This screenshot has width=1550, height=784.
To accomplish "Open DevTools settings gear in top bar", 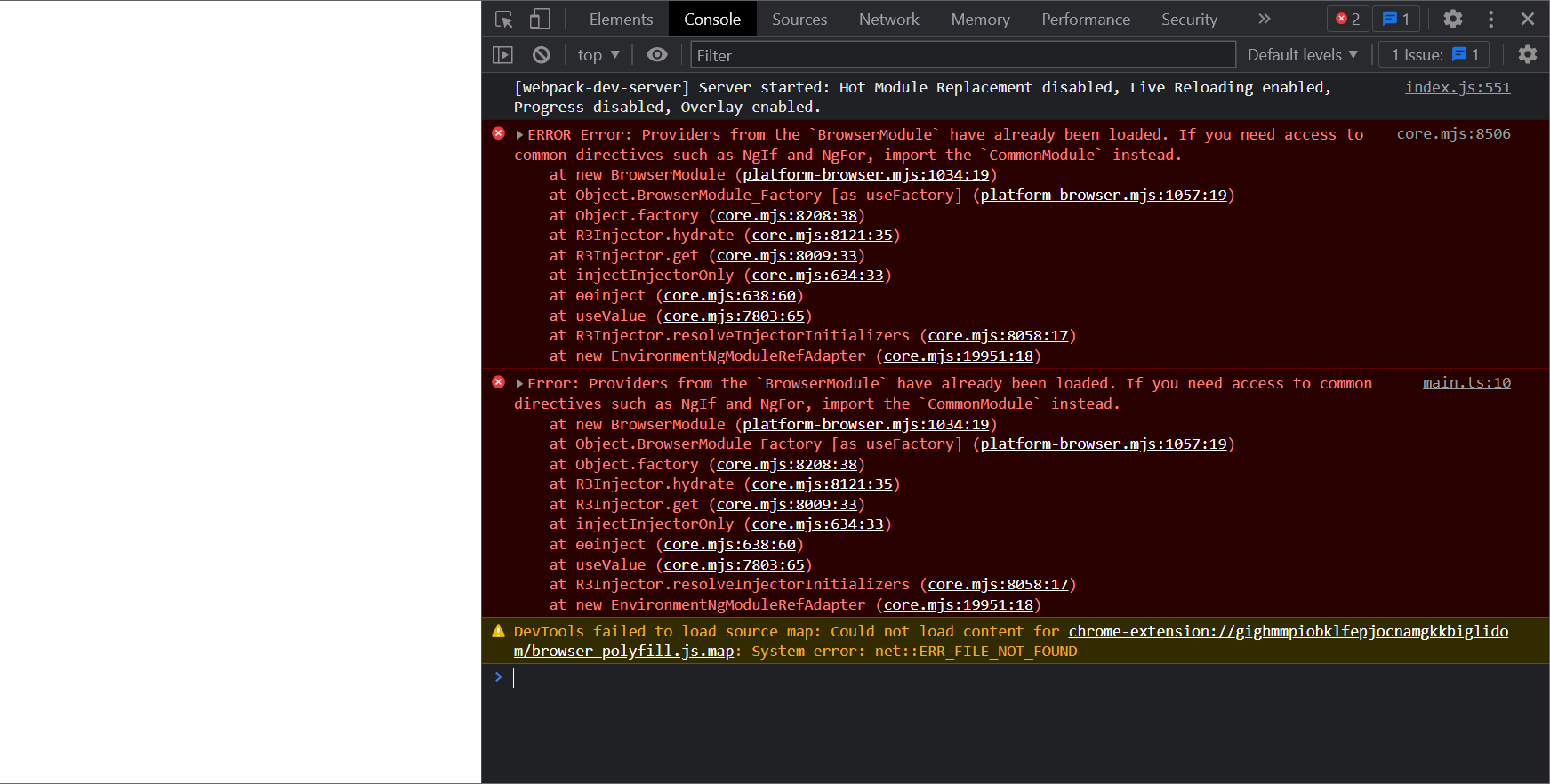I will 1452,19.
